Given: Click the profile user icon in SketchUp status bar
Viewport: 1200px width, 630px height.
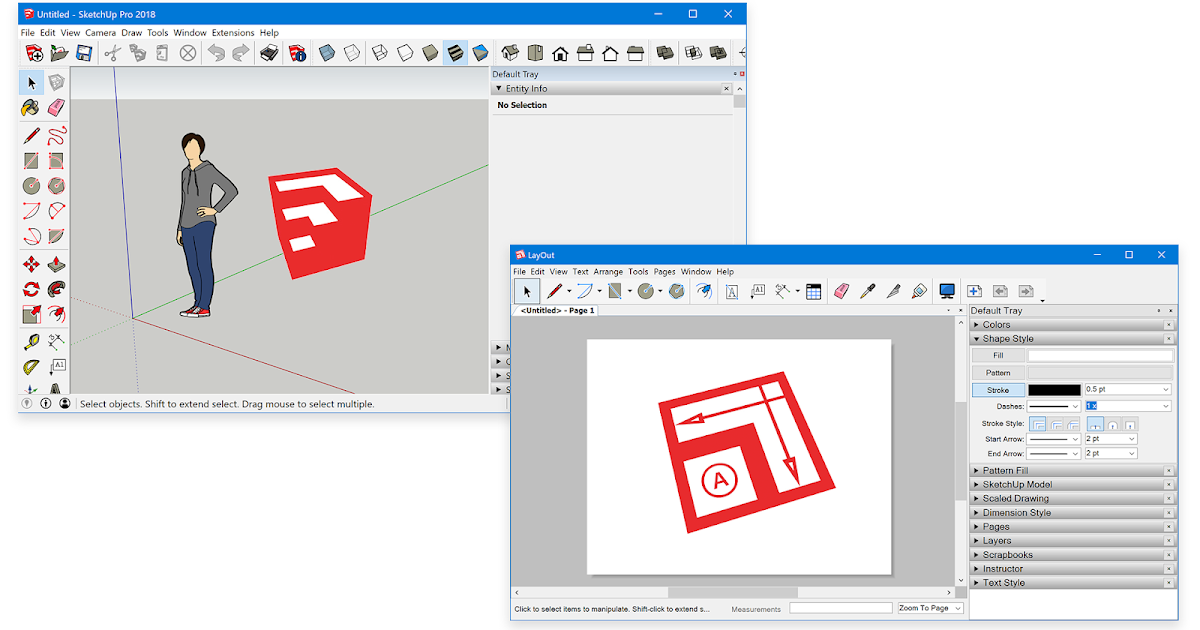Looking at the screenshot, I should point(65,404).
